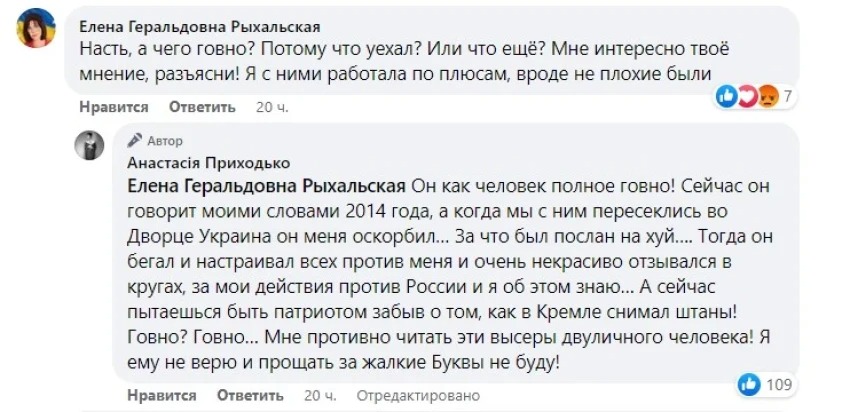
Task: Click the bold Елена Геральдовна Рыхальская mention in reply
Action: click(266, 185)
